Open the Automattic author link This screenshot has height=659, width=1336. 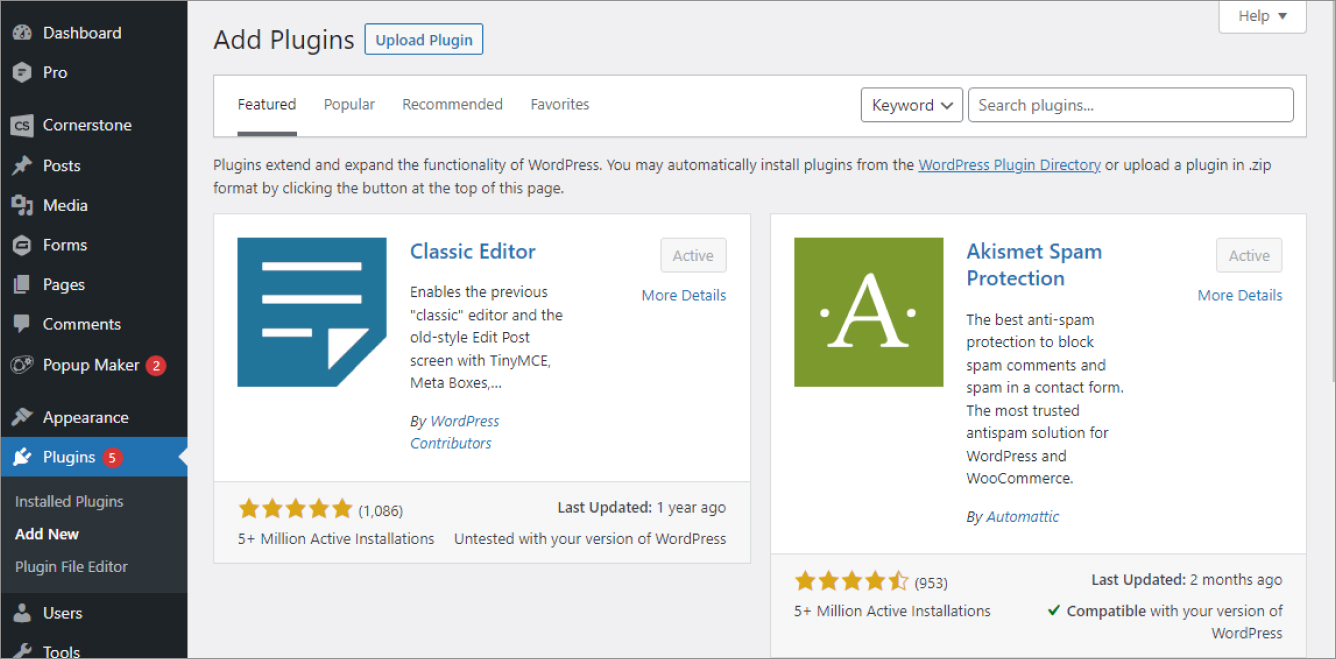(1022, 517)
